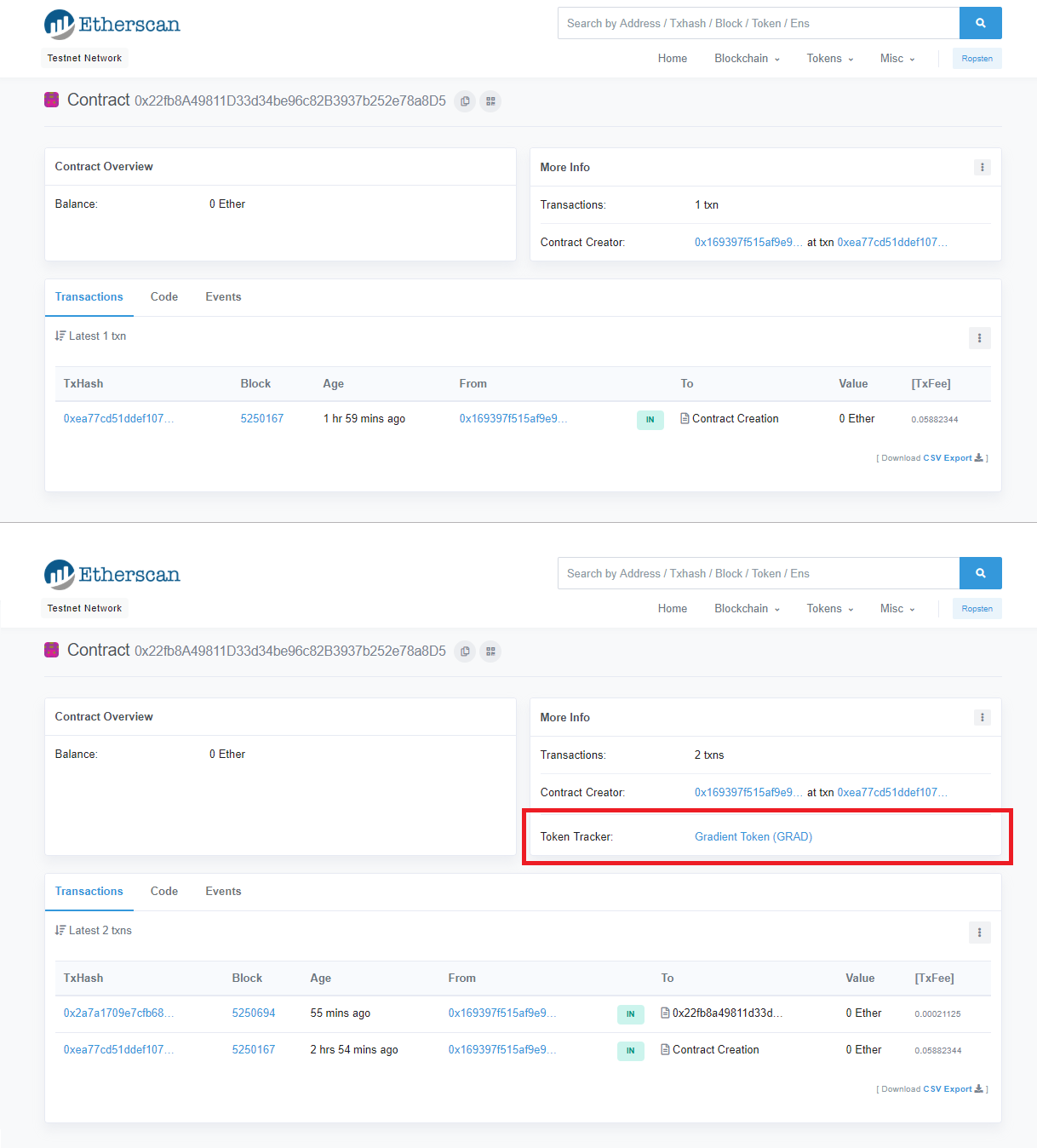Click IN badge on block 5250694 row

(630, 1013)
